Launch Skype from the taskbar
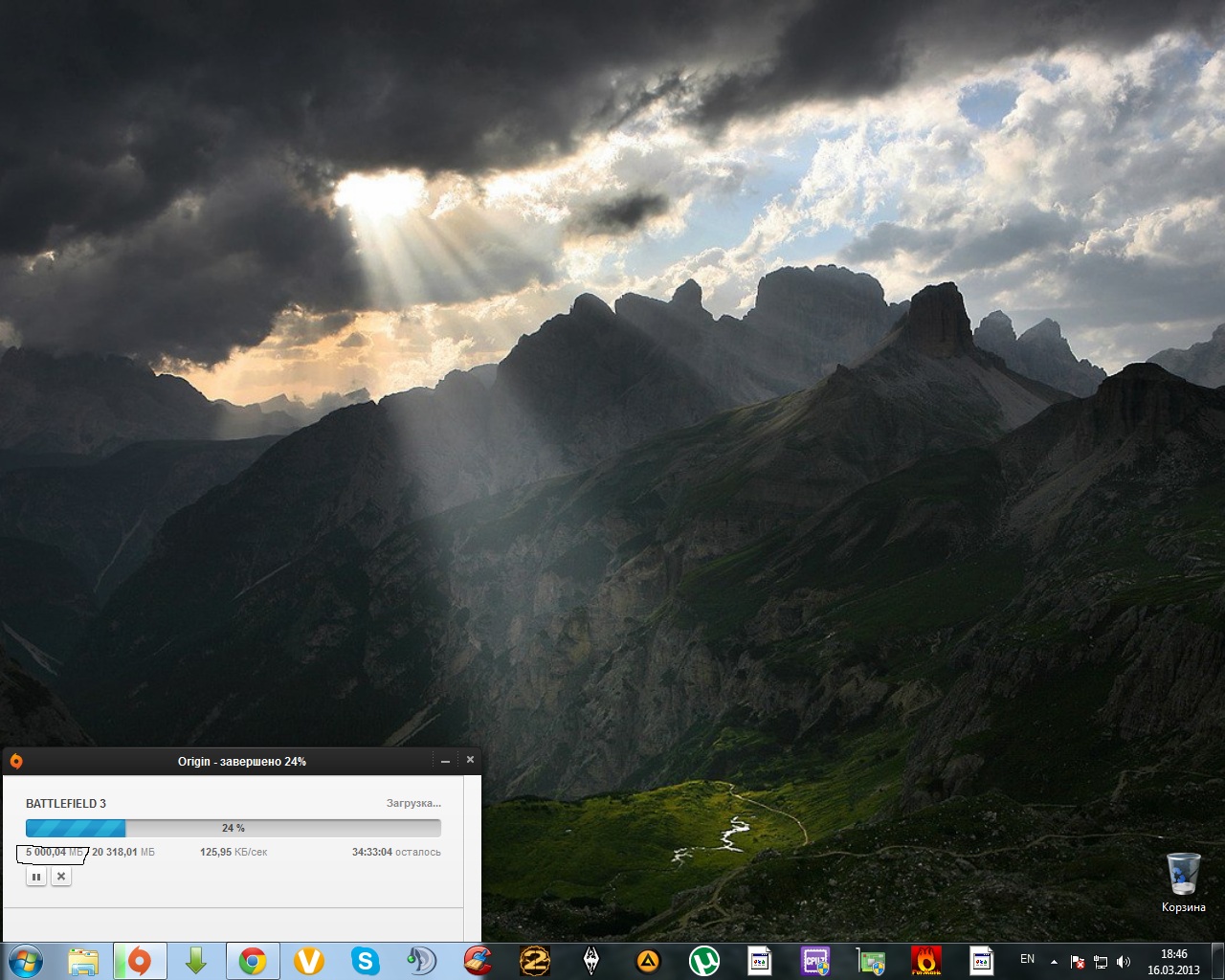 click(x=365, y=960)
